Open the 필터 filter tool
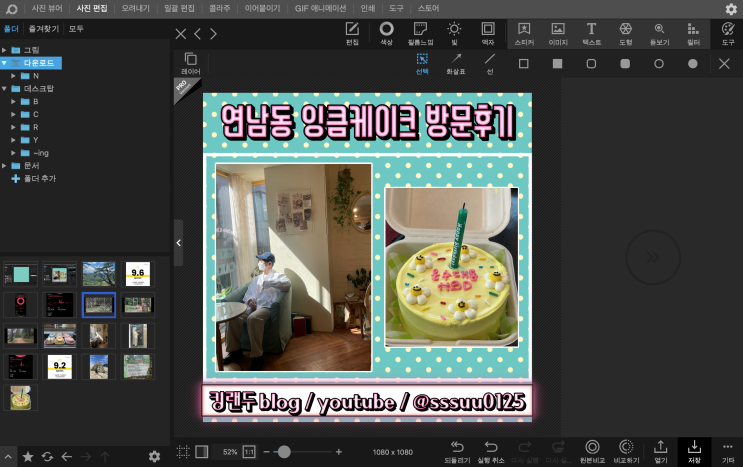743x467 pixels. tap(693, 34)
